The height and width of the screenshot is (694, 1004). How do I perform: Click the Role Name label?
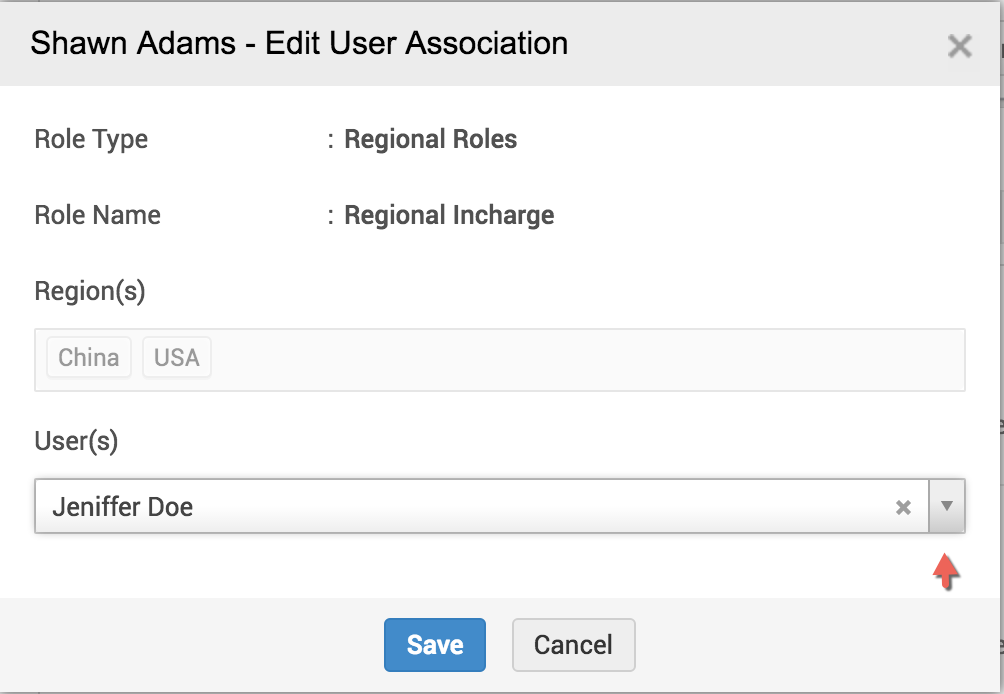[x=97, y=215]
